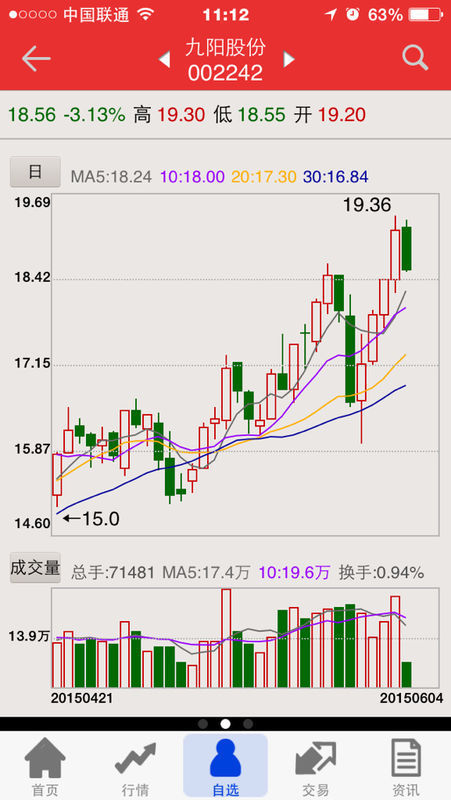Tap the 总手:71481 volume label
The height and width of the screenshot is (800, 451).
[x=112, y=572]
